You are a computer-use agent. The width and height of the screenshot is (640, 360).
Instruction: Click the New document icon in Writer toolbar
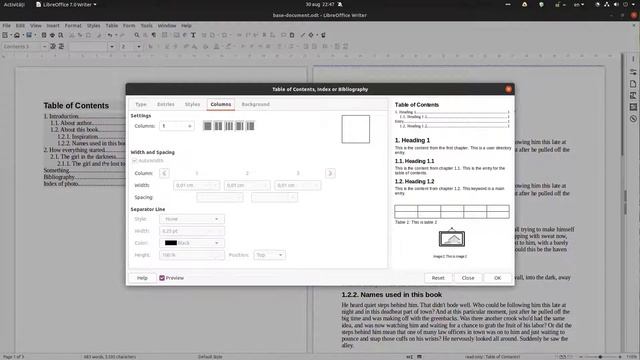tap(5, 36)
